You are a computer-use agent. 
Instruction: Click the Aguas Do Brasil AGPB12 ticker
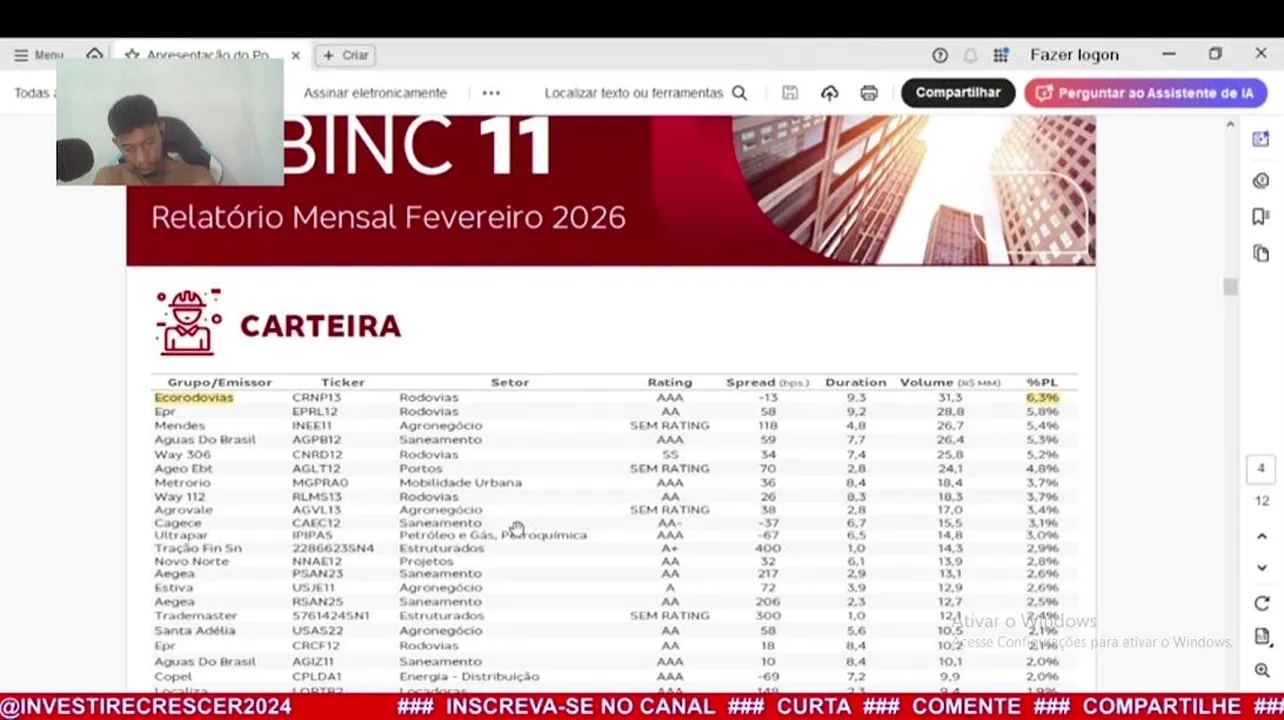316,440
